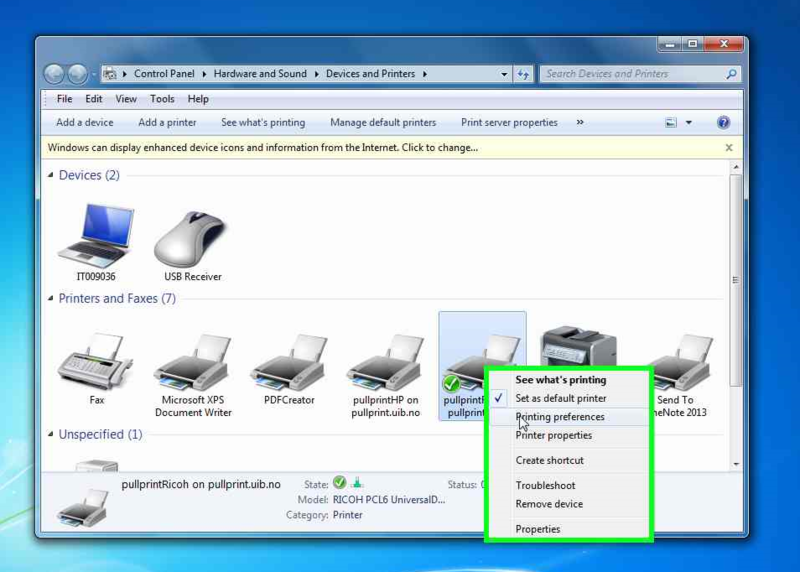Click Manage default printers toolbar button

[383, 122]
